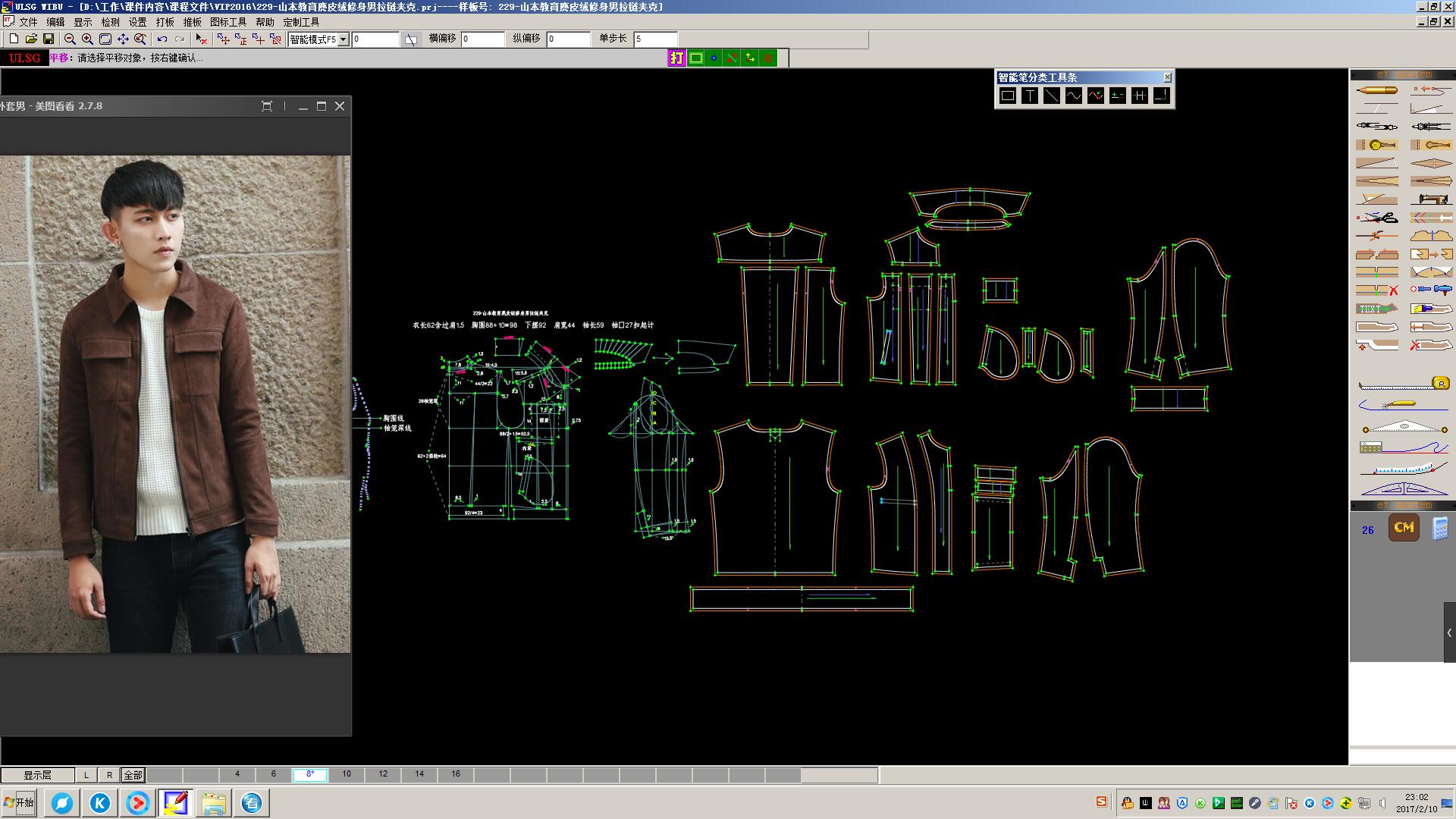Zoom out with the minus magnifier

pyautogui.click(x=70, y=39)
